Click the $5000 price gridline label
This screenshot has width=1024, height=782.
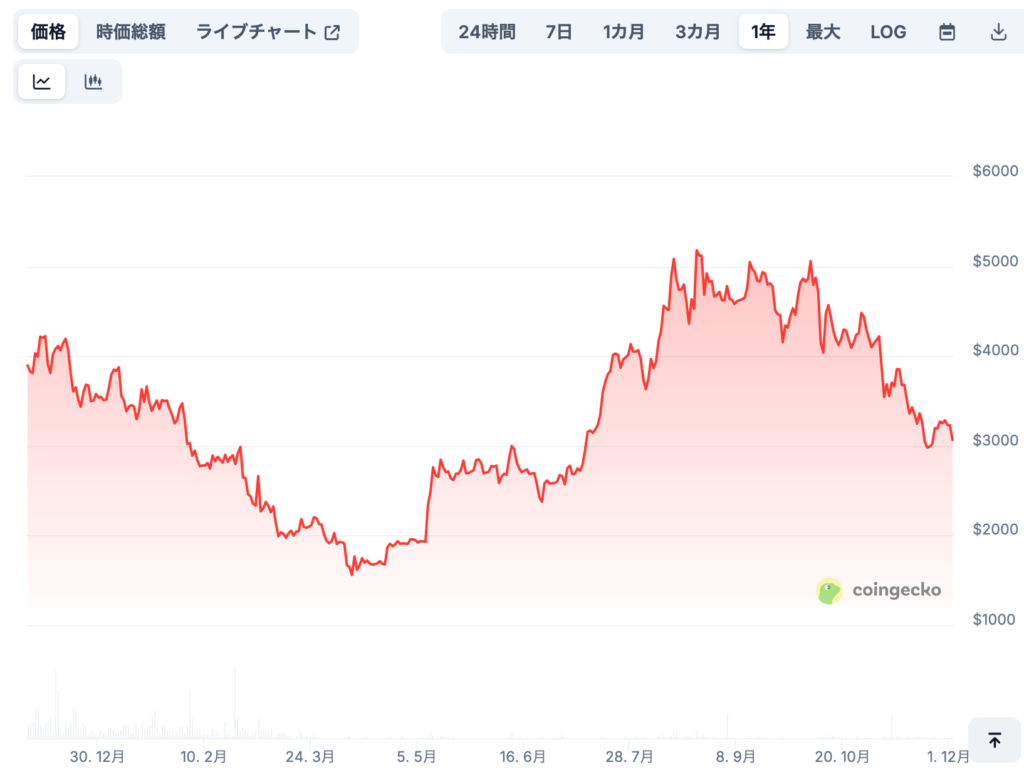(994, 261)
